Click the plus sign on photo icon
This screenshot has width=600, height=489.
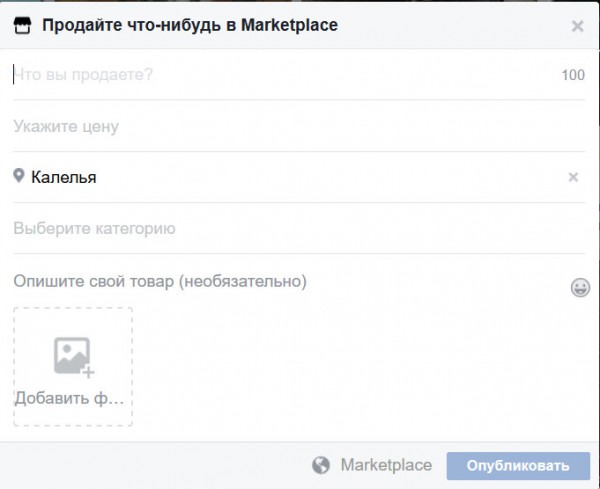click(88, 371)
